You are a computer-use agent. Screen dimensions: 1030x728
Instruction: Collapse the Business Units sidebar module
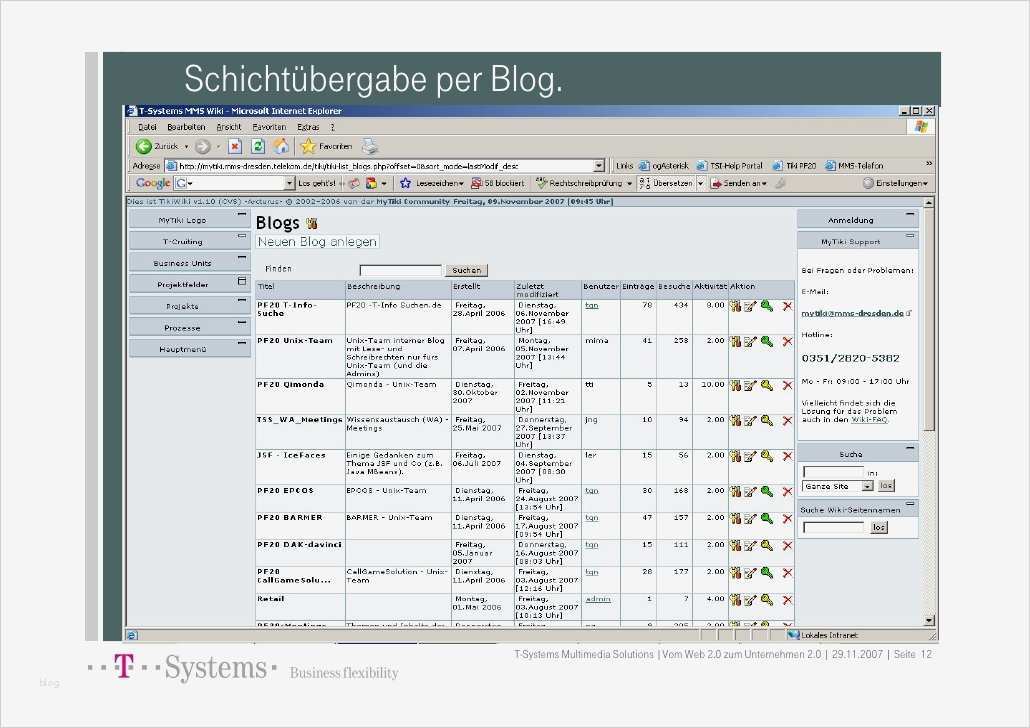coord(242,258)
